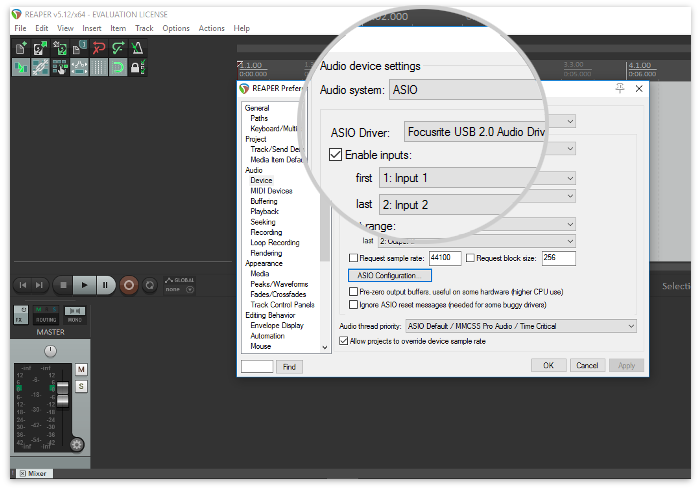Click Cancel in the Preferences dialog
700x491 pixels.
pyautogui.click(x=587, y=366)
